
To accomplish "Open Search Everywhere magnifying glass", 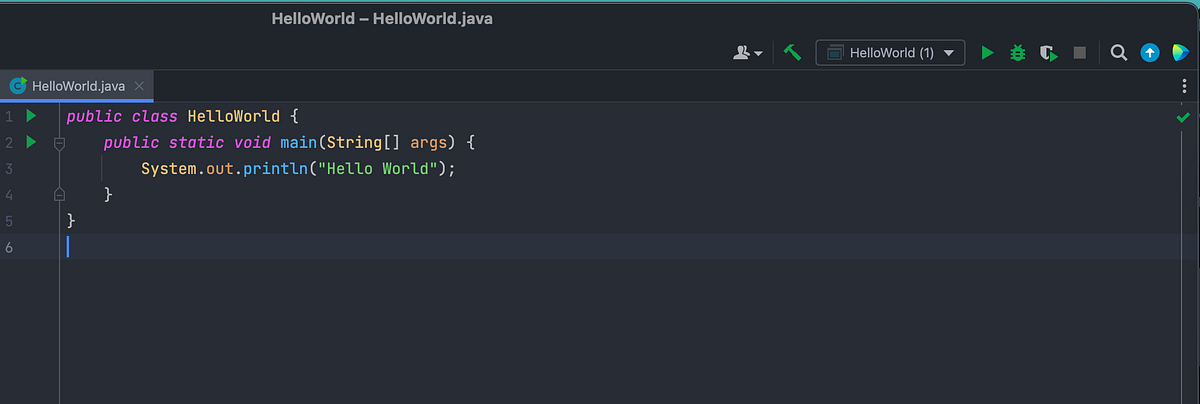I will point(1119,53).
